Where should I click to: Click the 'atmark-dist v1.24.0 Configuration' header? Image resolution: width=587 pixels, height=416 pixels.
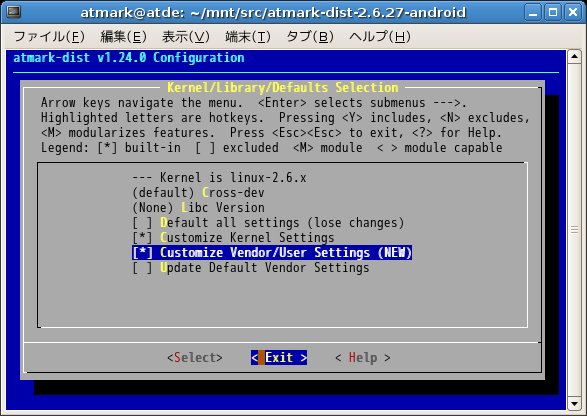pyautogui.click(x=129, y=58)
